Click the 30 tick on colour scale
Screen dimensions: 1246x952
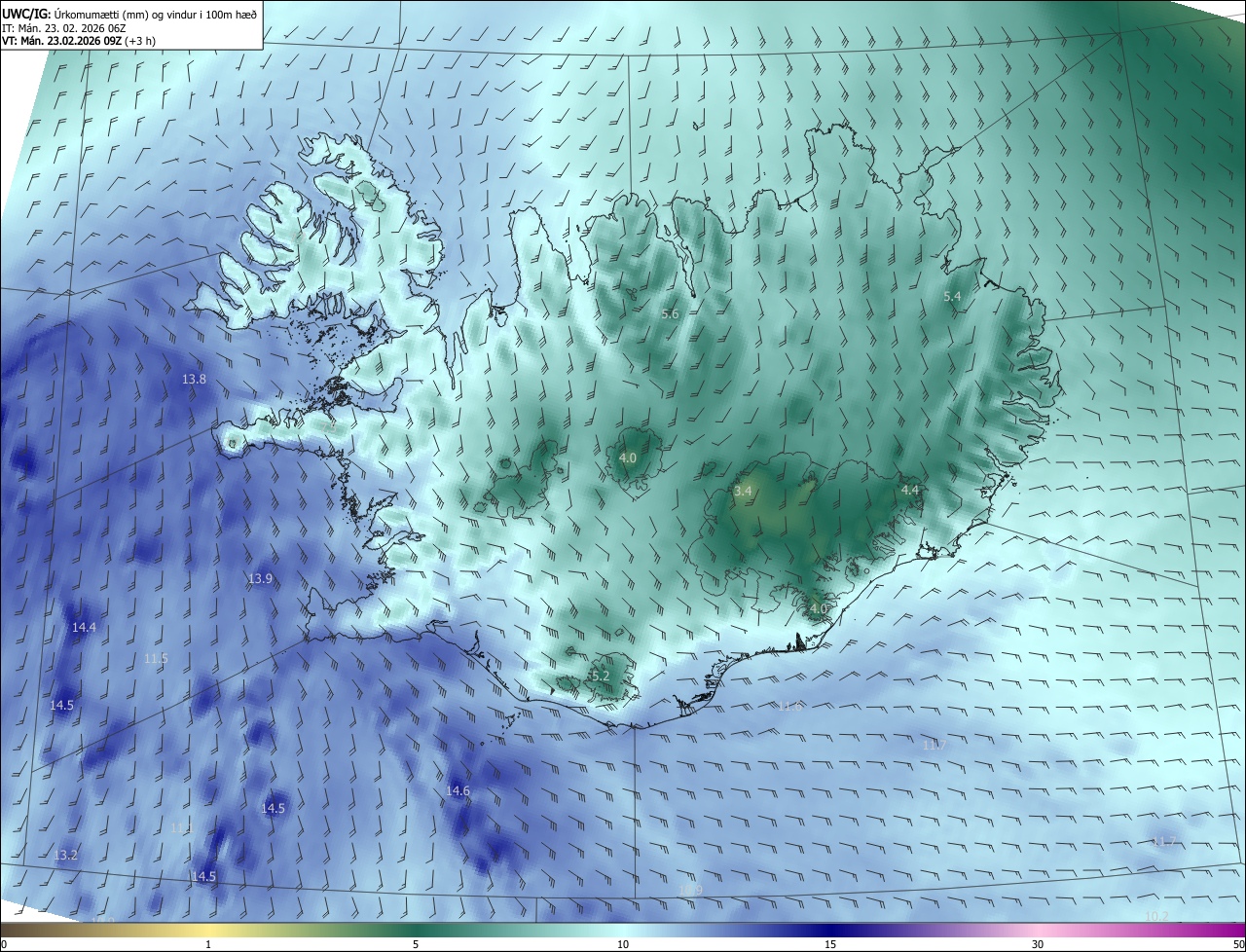[1038, 944]
